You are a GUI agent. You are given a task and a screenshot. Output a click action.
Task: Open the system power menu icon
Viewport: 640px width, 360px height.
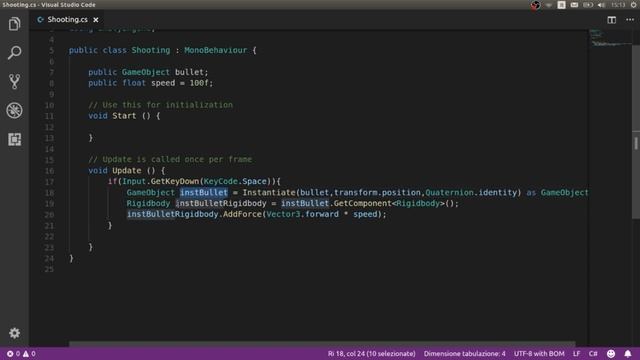[x=634, y=5]
